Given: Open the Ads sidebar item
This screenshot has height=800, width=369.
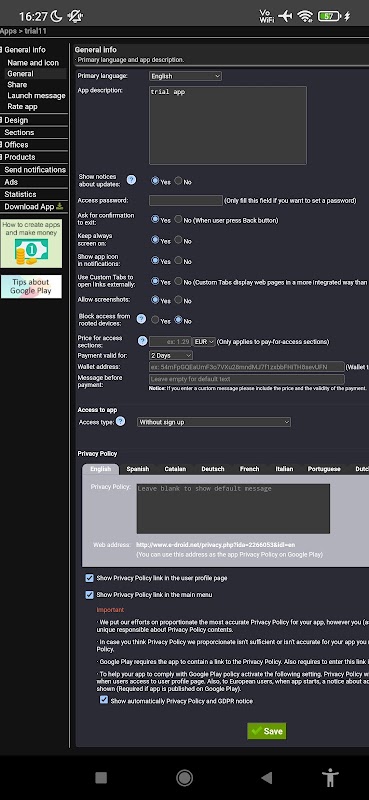Looking at the screenshot, I should tap(11, 182).
